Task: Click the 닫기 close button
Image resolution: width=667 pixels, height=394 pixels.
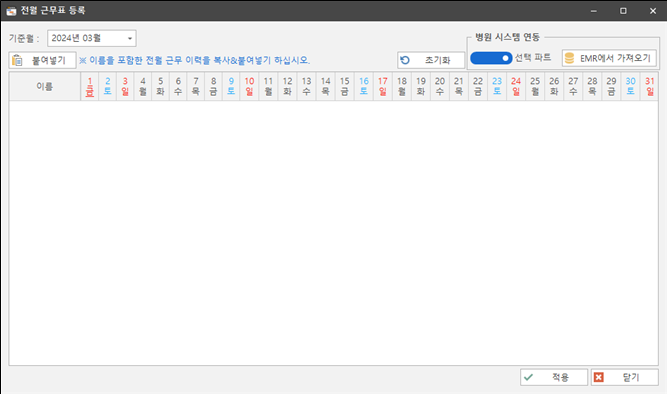Action: click(x=624, y=377)
